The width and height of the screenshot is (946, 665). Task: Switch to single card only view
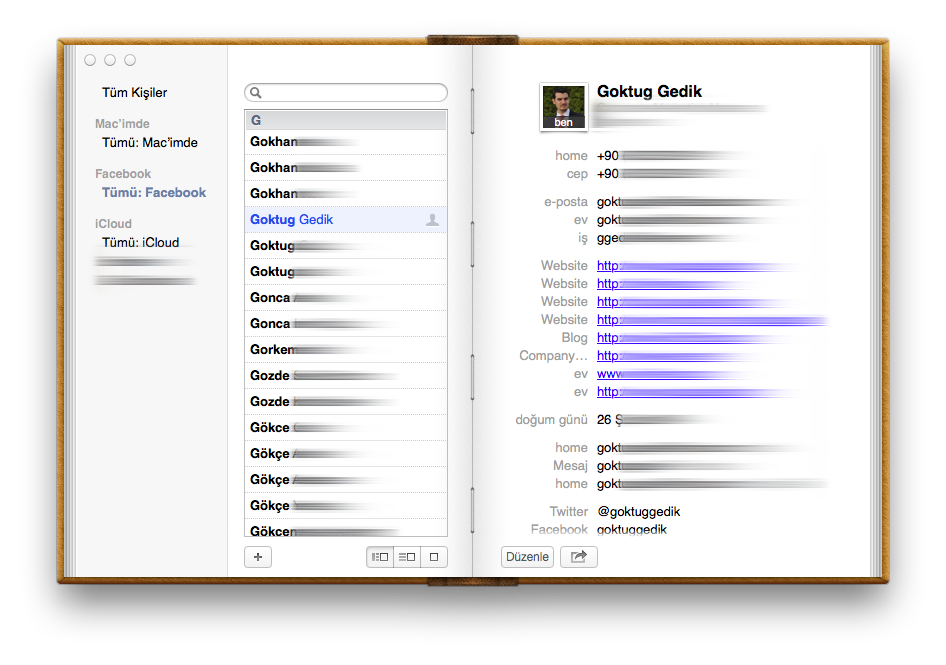pyautogui.click(x=434, y=557)
